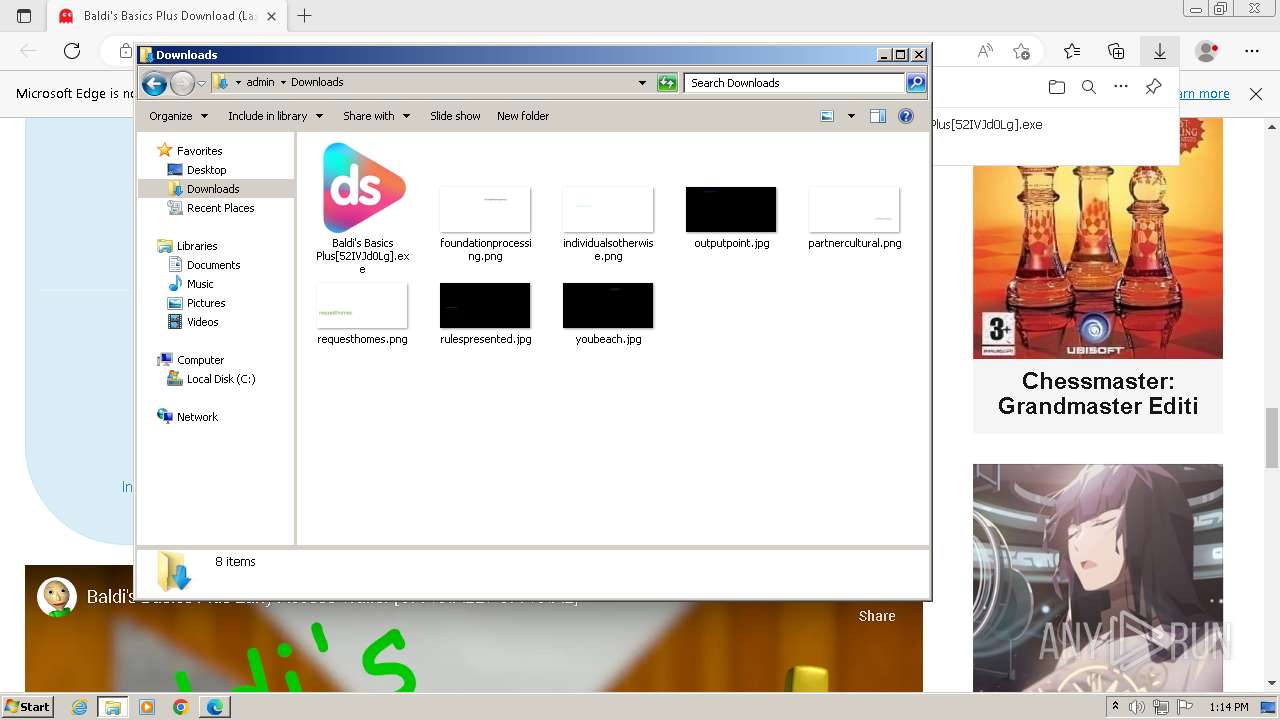Open Include in library dropdown
The width and height of the screenshot is (1280, 720).
275,116
